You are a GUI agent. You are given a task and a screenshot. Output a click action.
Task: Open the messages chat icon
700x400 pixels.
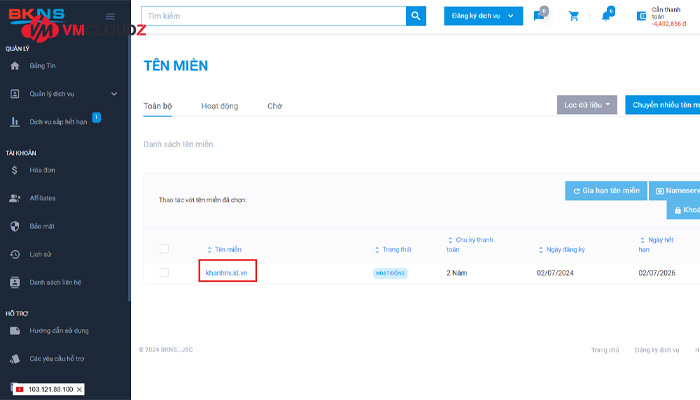(539, 17)
